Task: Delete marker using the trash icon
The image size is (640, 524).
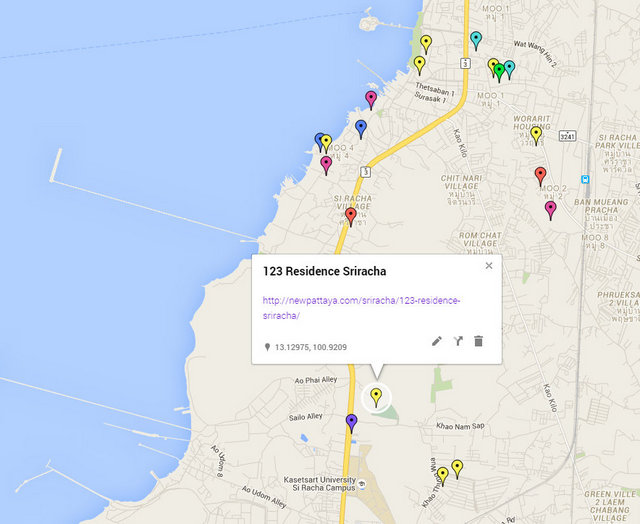Action: pos(479,341)
